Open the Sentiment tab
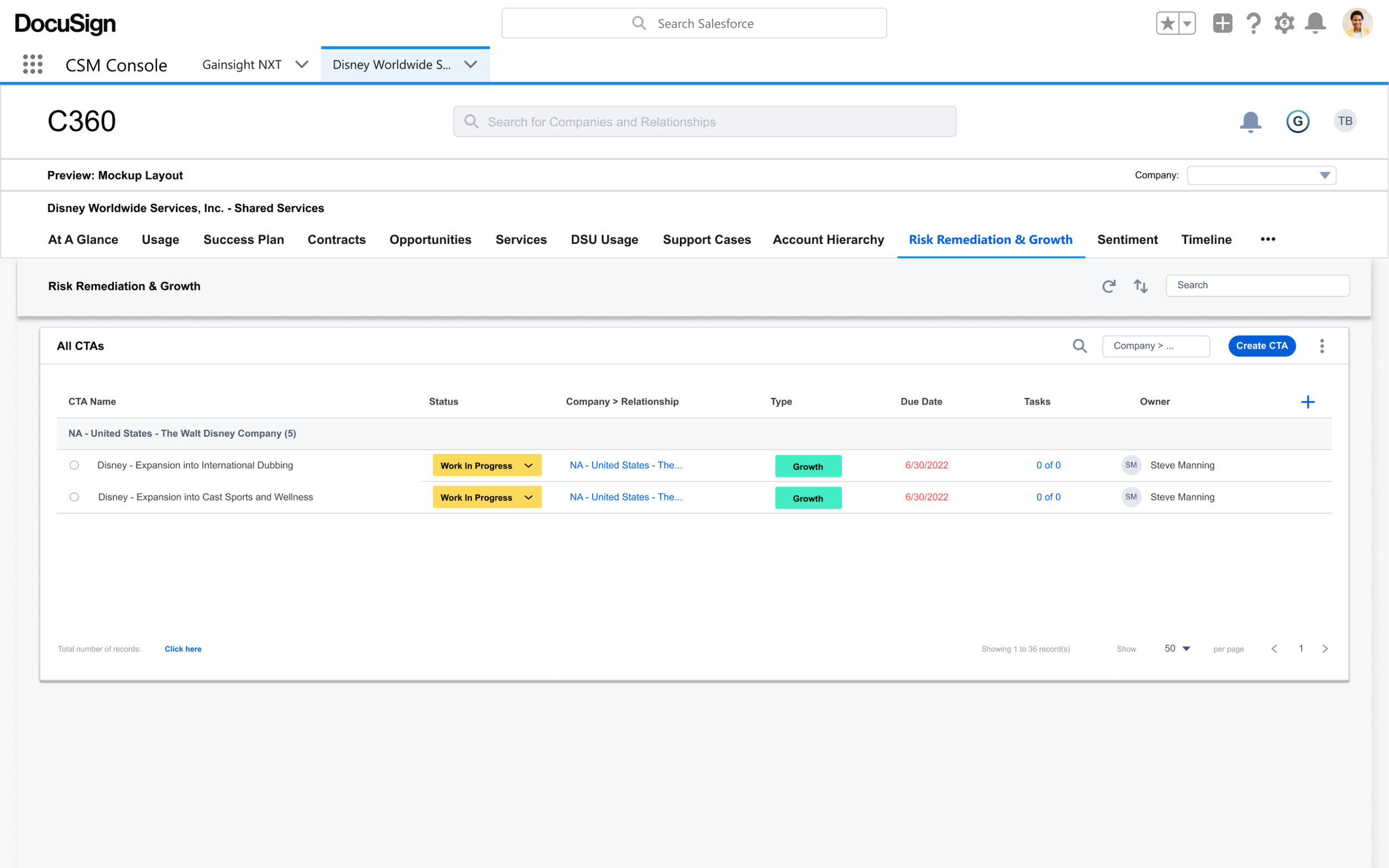The width and height of the screenshot is (1389, 868). (x=1127, y=240)
